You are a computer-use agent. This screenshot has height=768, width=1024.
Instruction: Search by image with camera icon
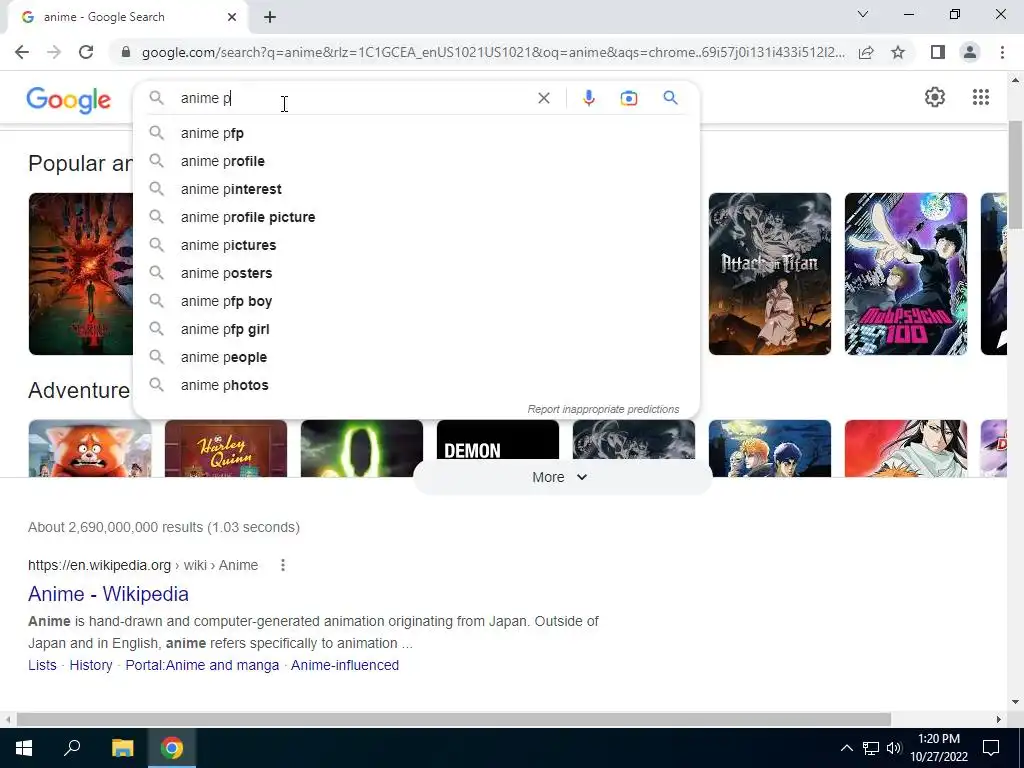point(629,98)
